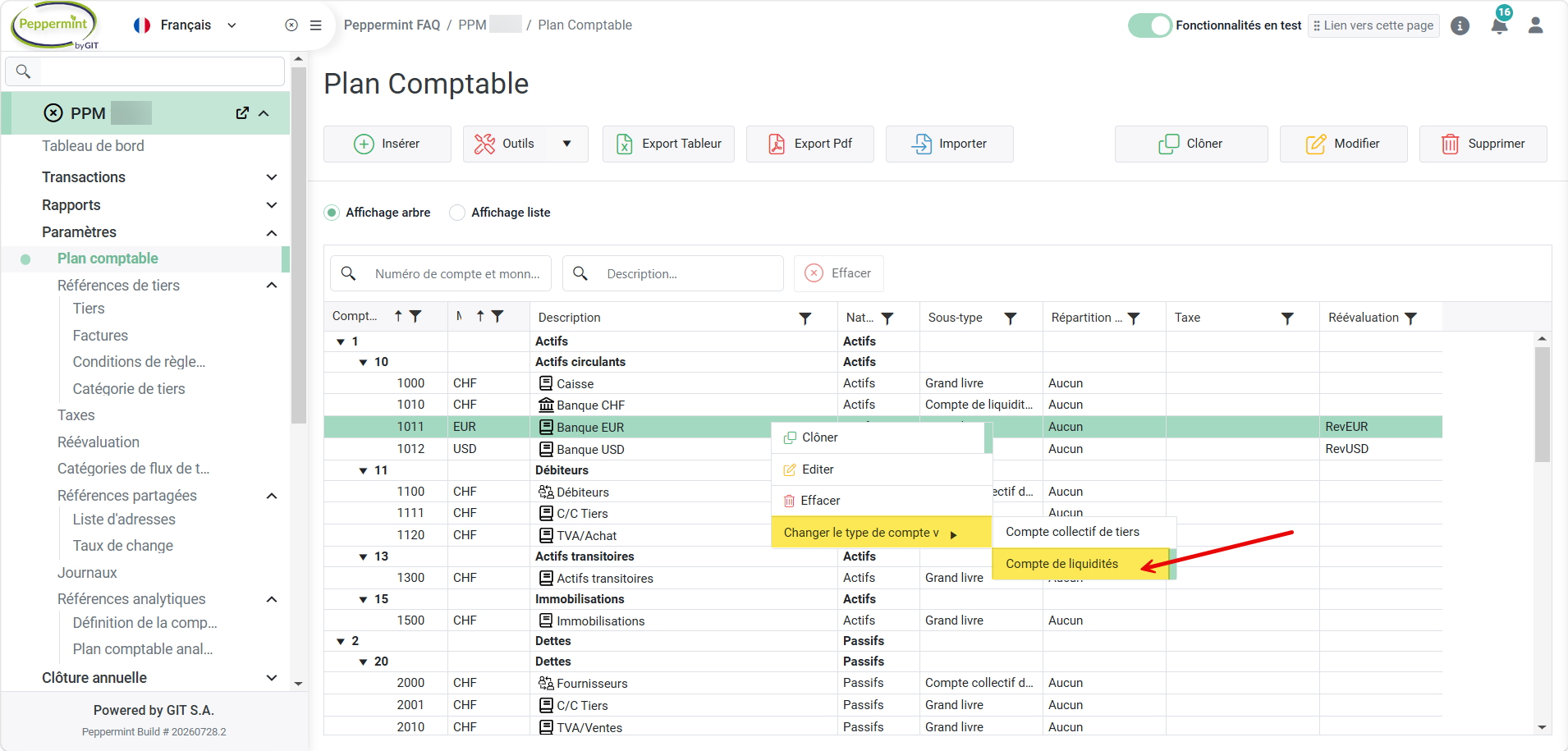Open the Outils dropdown arrow

[566, 144]
